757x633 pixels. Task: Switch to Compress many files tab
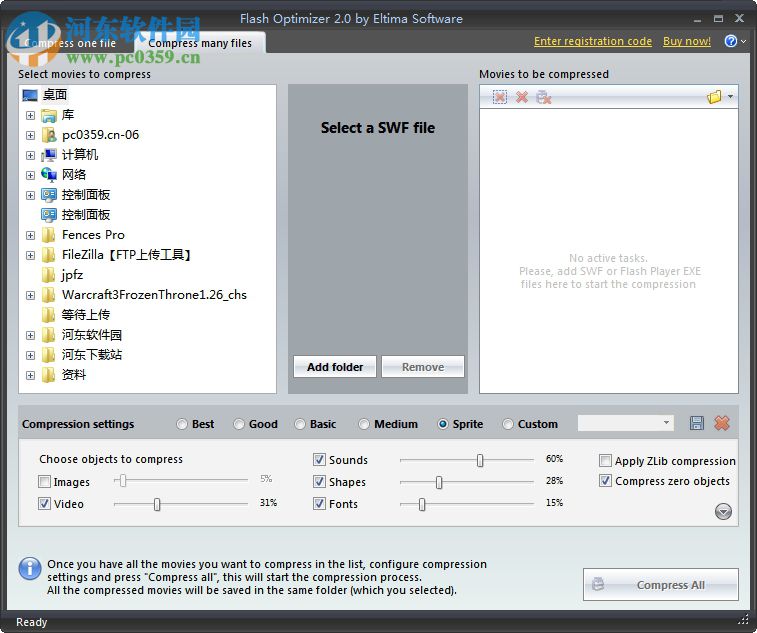[200, 43]
